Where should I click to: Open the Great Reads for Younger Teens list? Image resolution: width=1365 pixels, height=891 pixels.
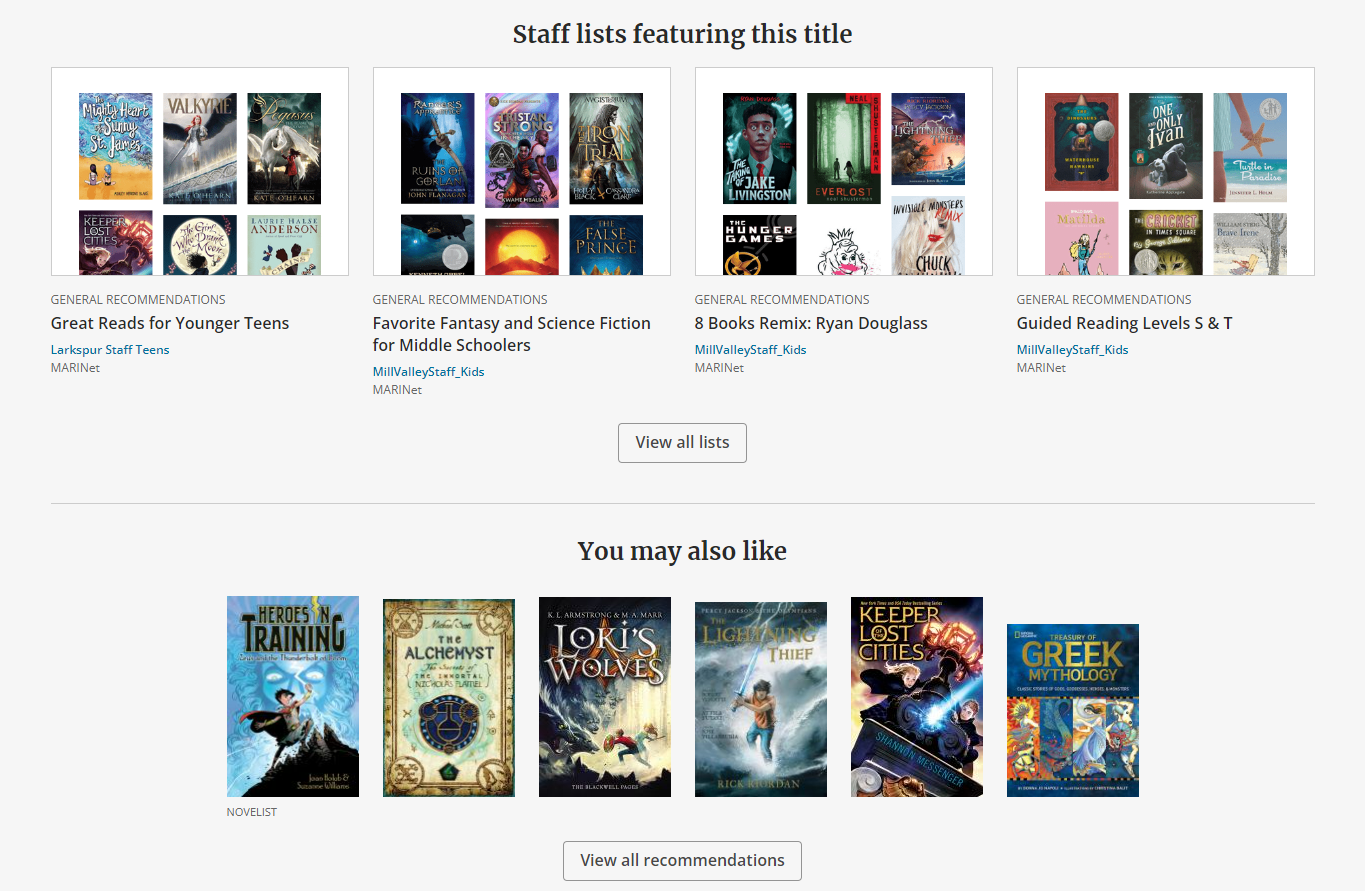tap(170, 323)
